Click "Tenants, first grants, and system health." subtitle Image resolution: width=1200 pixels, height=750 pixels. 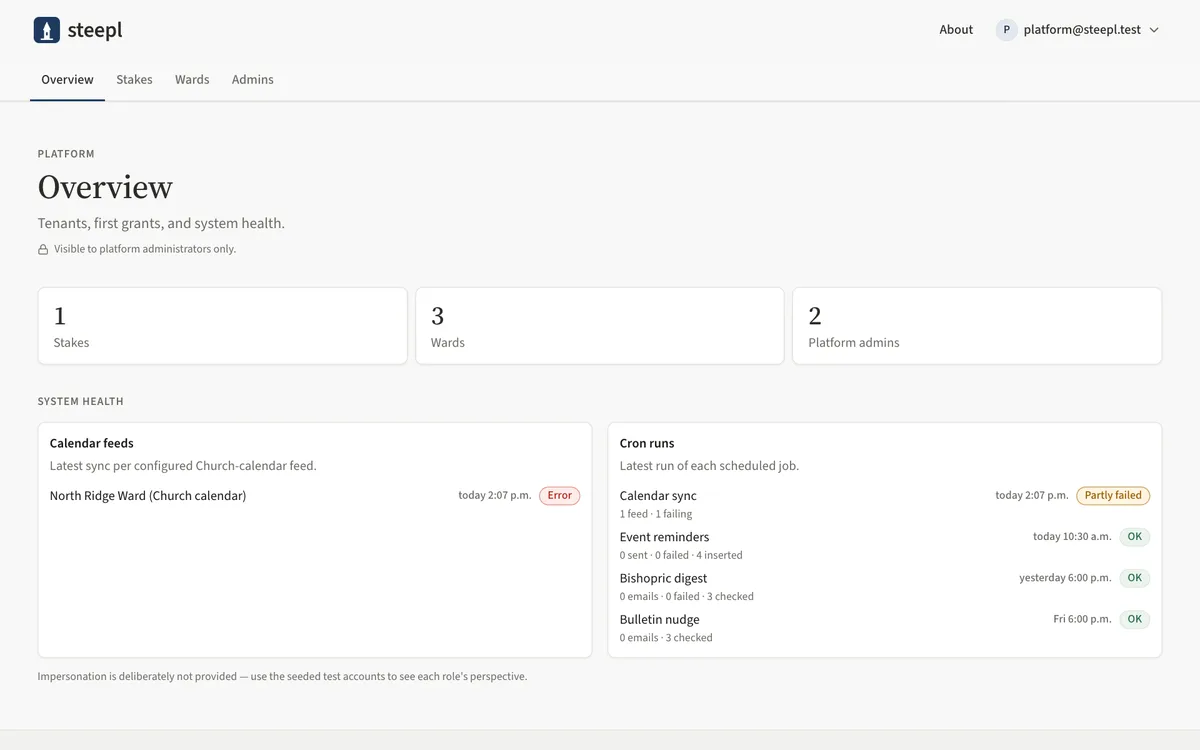tap(161, 223)
